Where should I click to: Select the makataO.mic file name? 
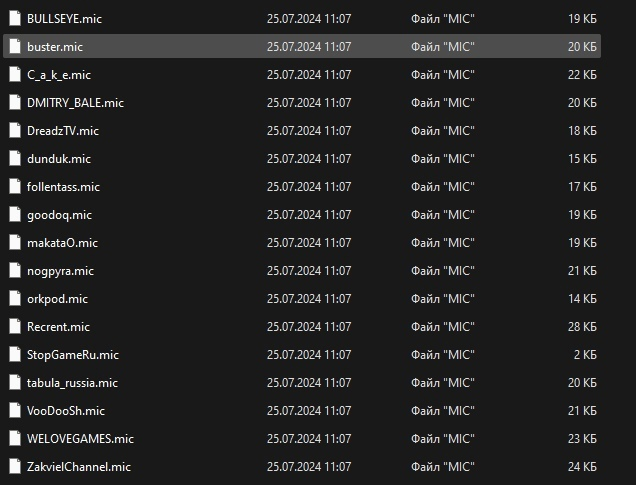point(62,242)
